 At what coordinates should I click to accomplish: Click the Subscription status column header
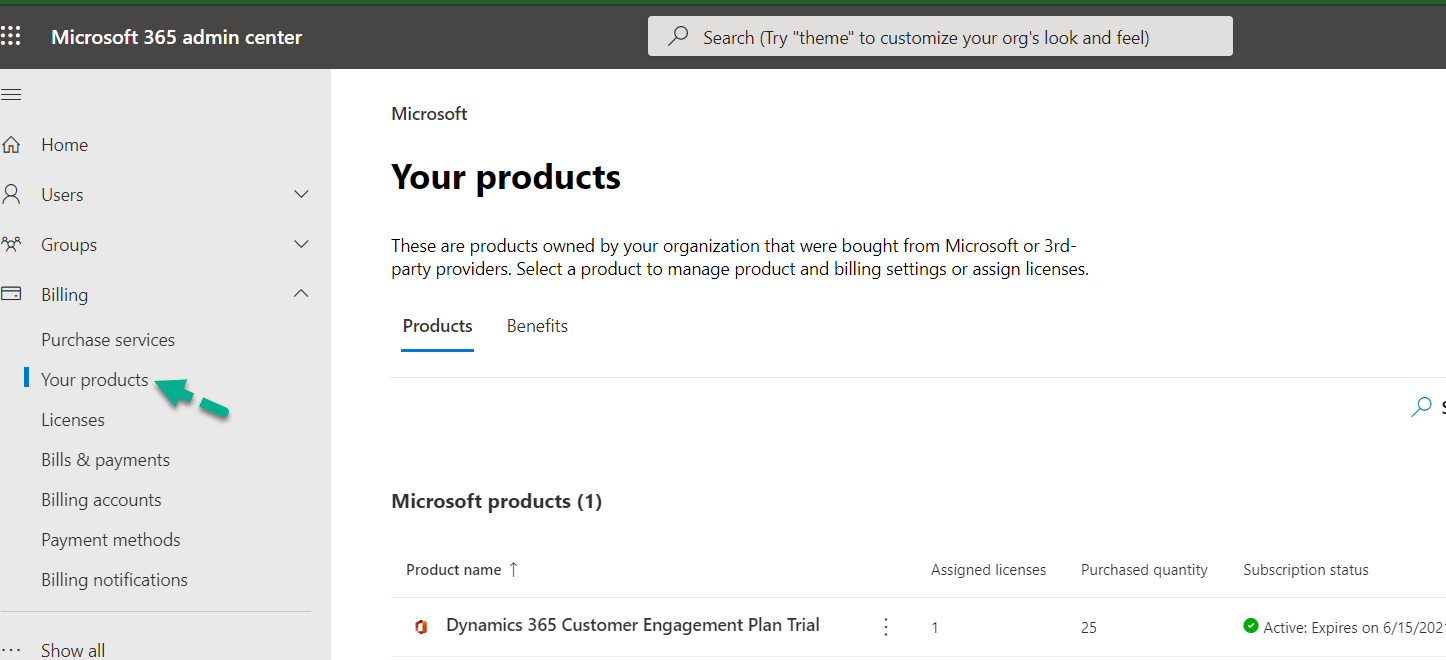pos(1306,570)
